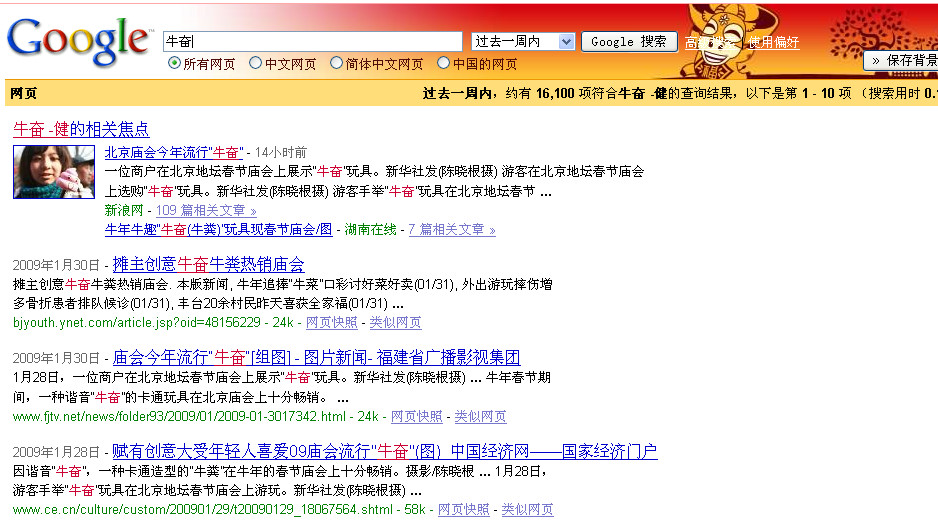Open the 庙会今年流行"牛奋"[组图] result title
The height and width of the screenshot is (527, 938).
coord(316,358)
